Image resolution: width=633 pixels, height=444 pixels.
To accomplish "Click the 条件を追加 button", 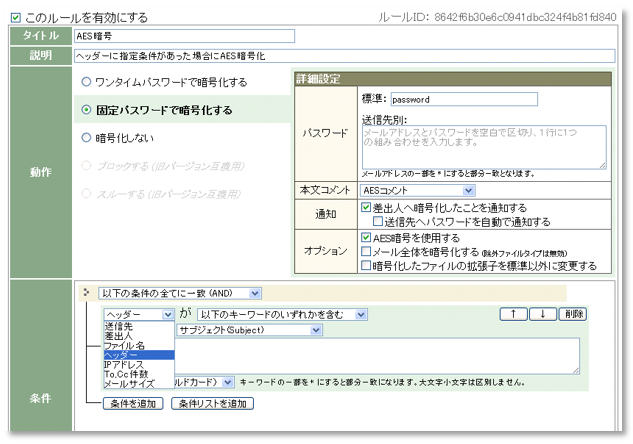I will click(x=133, y=404).
